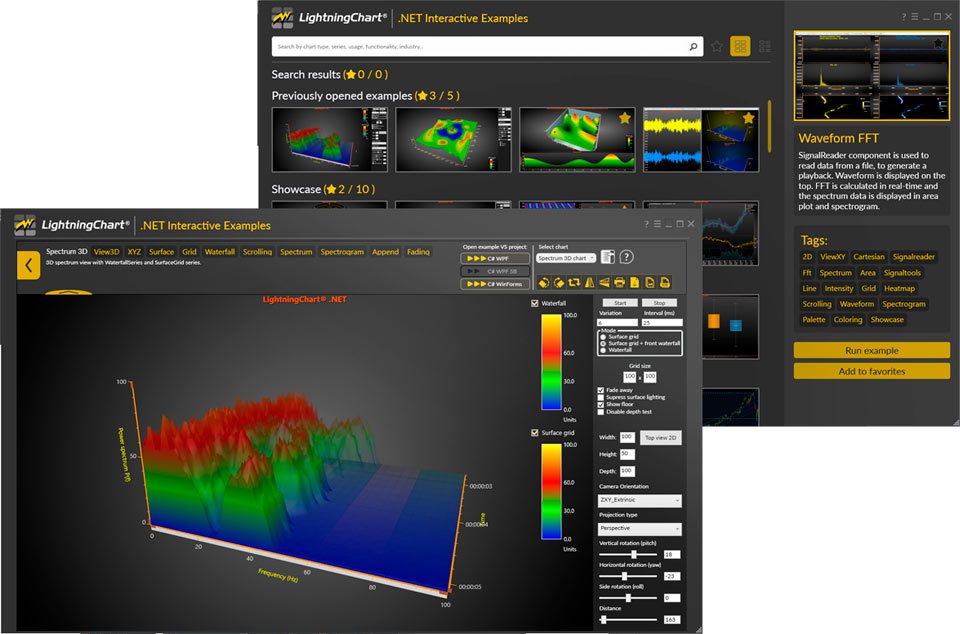Switch to the list view icon

765,47
